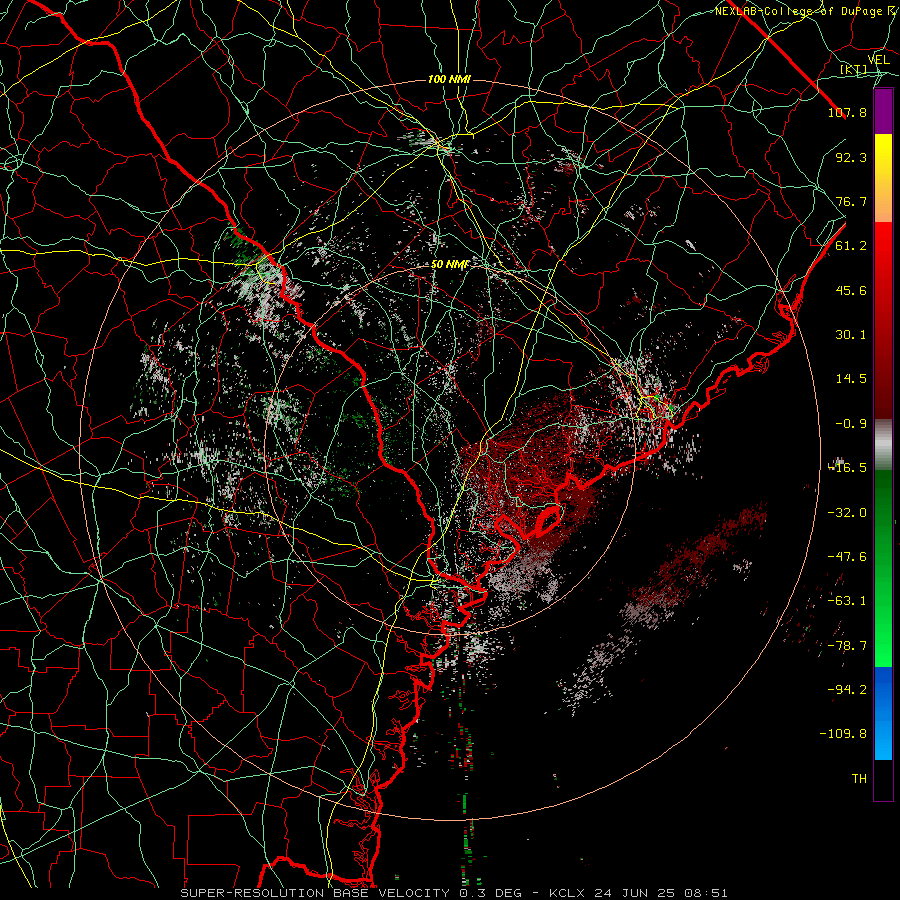The height and width of the screenshot is (900, 900).
Task: Click the -32.0 velocity scale value
Action: coord(847,513)
